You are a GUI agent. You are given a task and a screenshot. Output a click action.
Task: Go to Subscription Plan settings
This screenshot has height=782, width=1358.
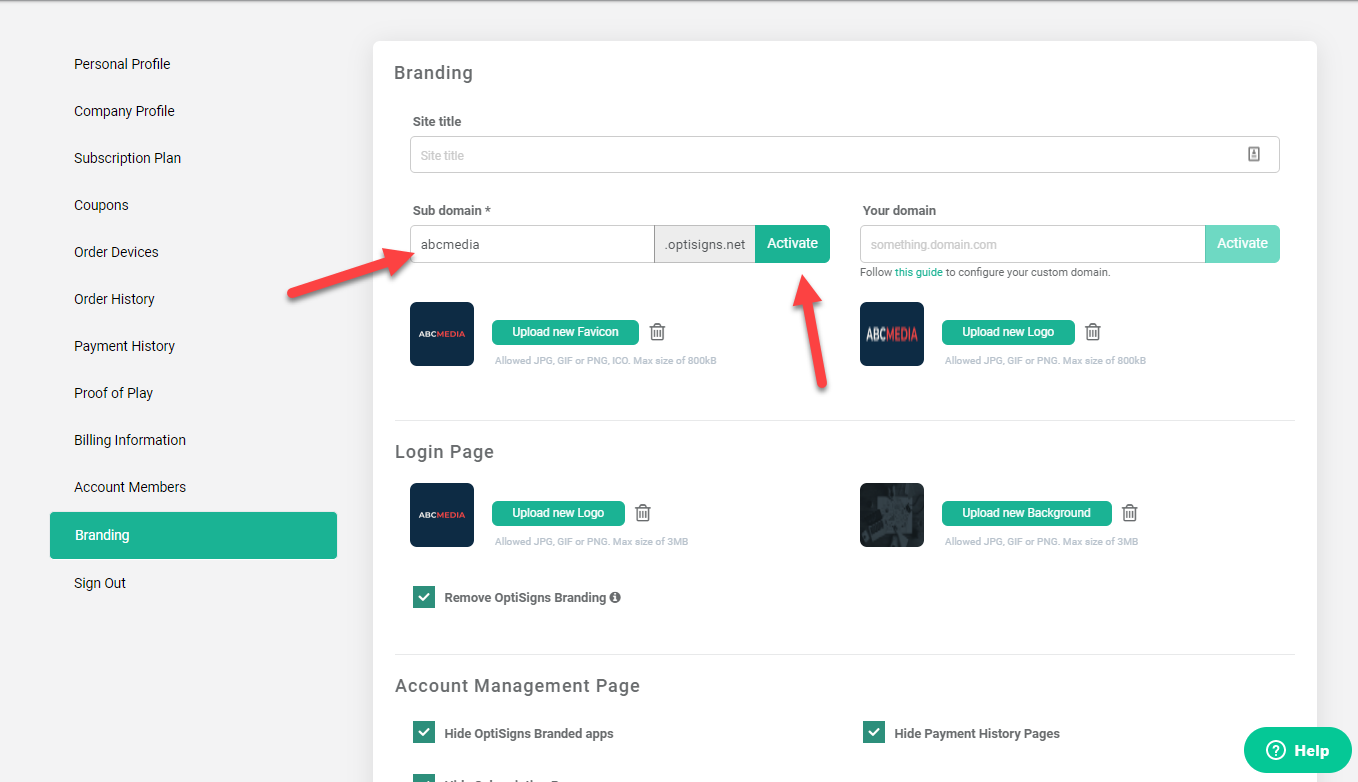pyautogui.click(x=127, y=158)
